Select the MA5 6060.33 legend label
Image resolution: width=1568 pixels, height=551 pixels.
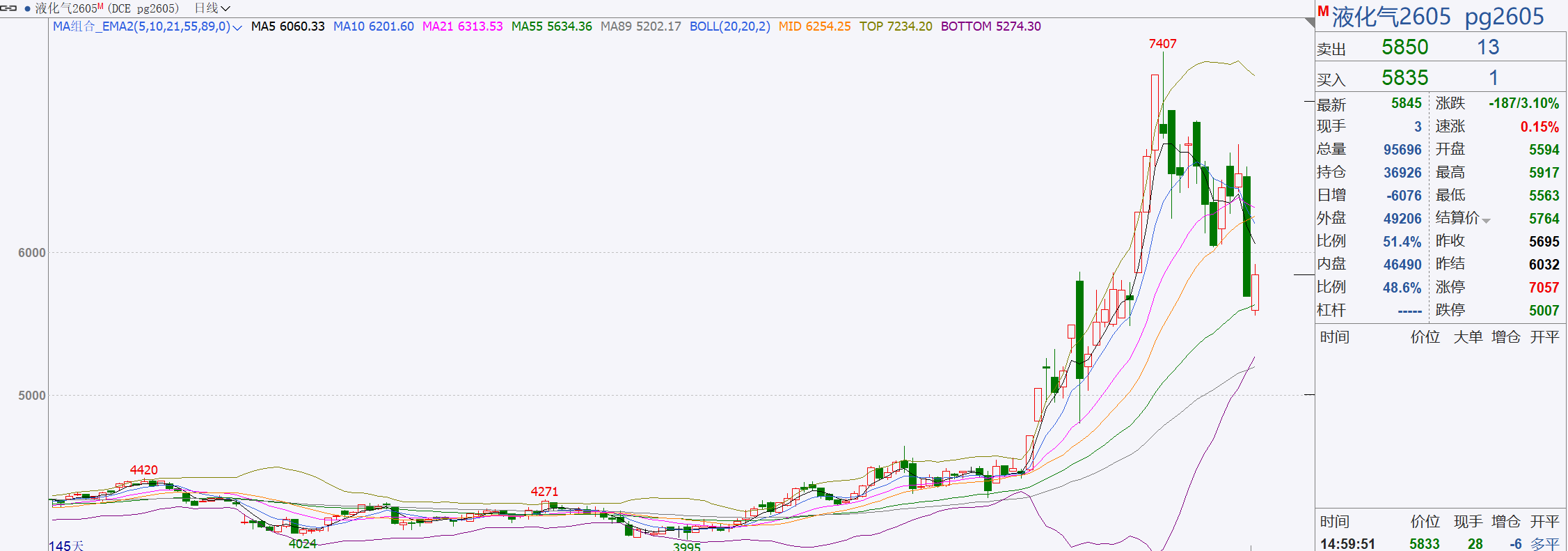pyautogui.click(x=287, y=26)
